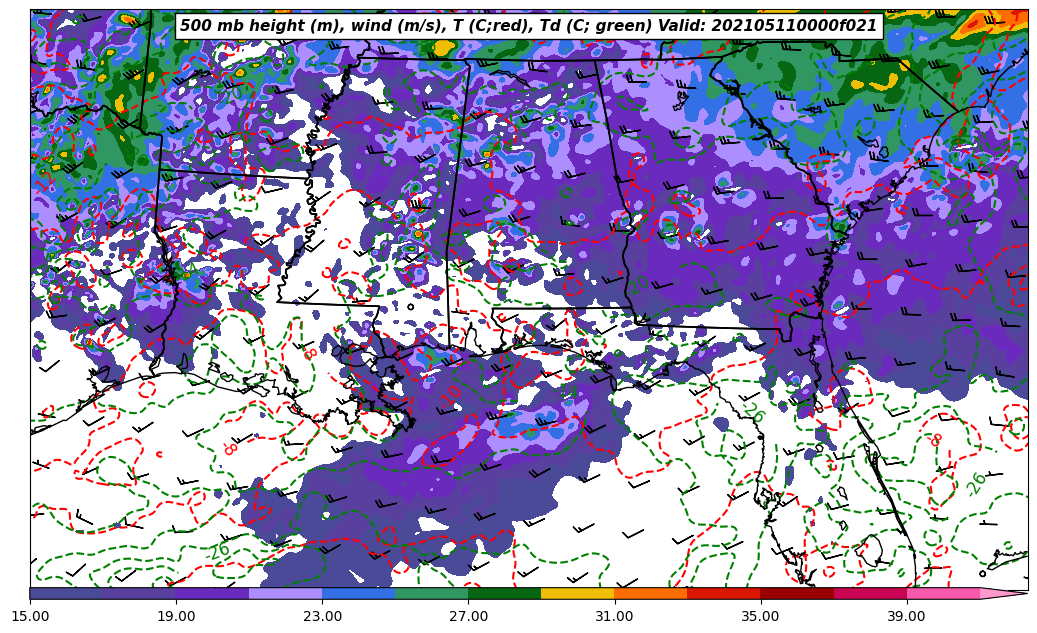Choose the yellow colorbar segment
The width and height of the screenshot is (1037, 633).
coord(577,593)
